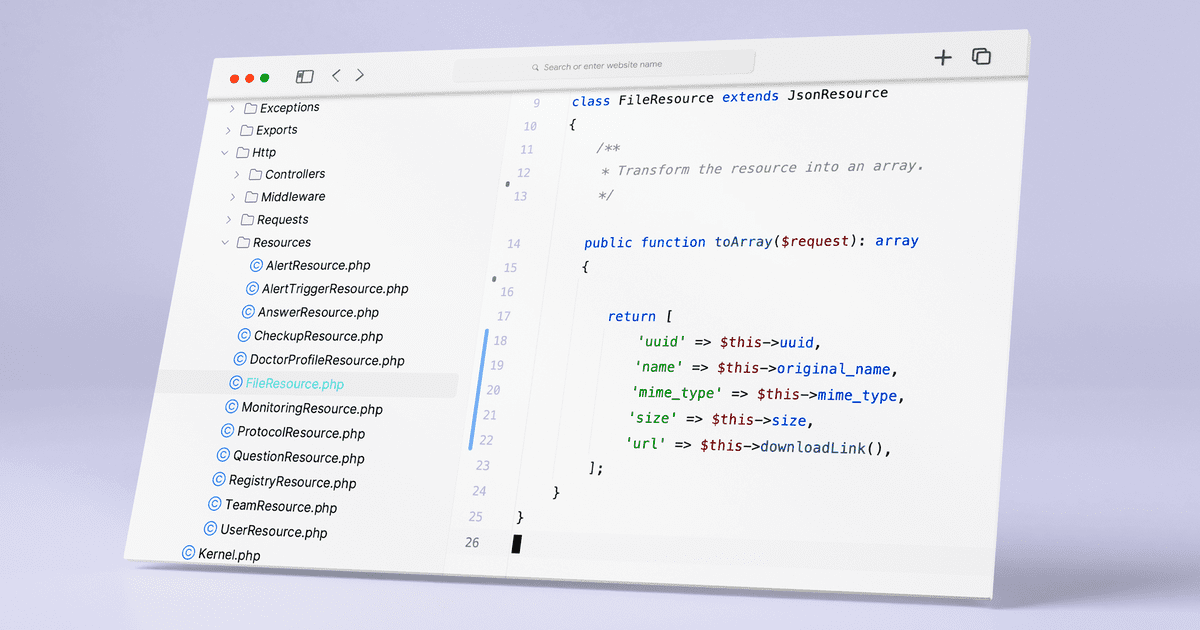
Task: Collapse the Resources folder
Action: pyautogui.click(x=225, y=242)
